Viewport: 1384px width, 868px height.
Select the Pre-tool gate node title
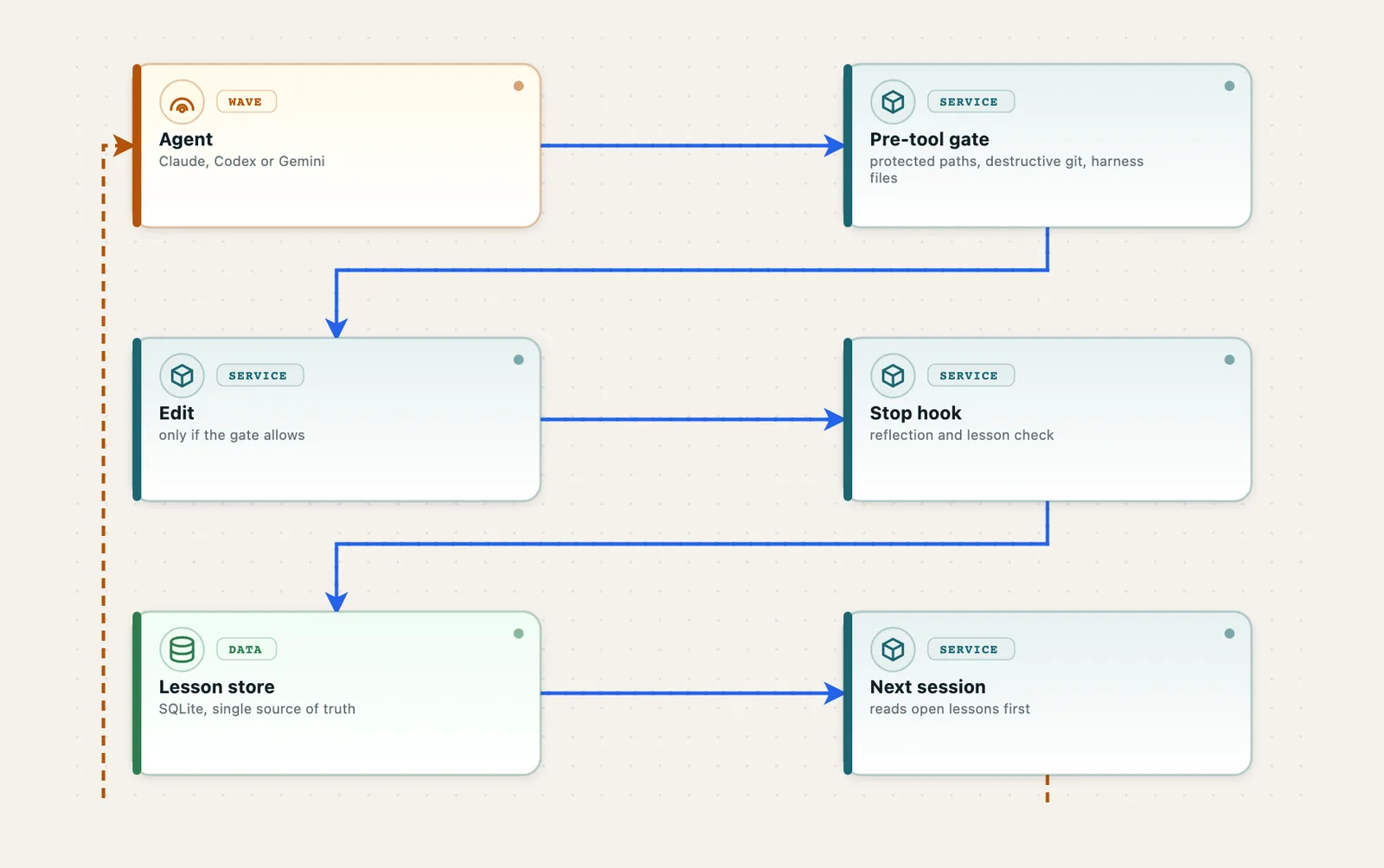pos(930,139)
